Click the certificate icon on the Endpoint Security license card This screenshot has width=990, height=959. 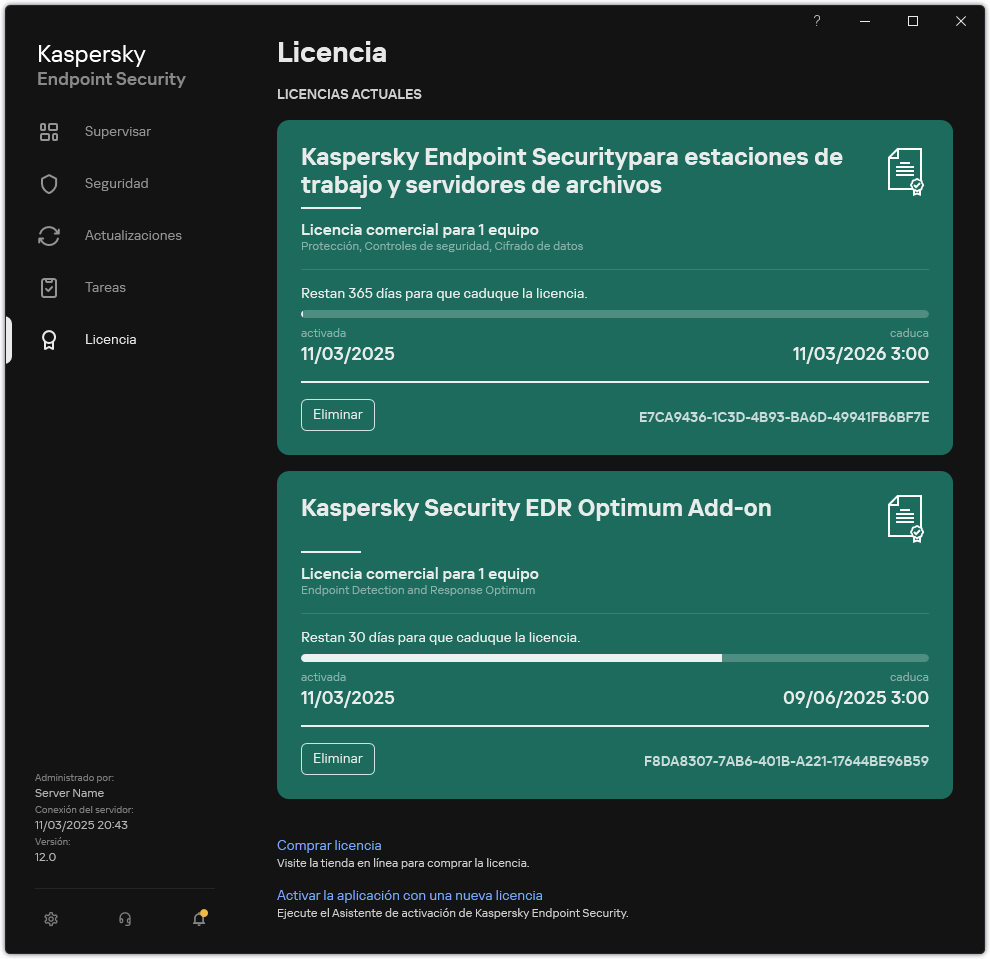click(x=906, y=170)
